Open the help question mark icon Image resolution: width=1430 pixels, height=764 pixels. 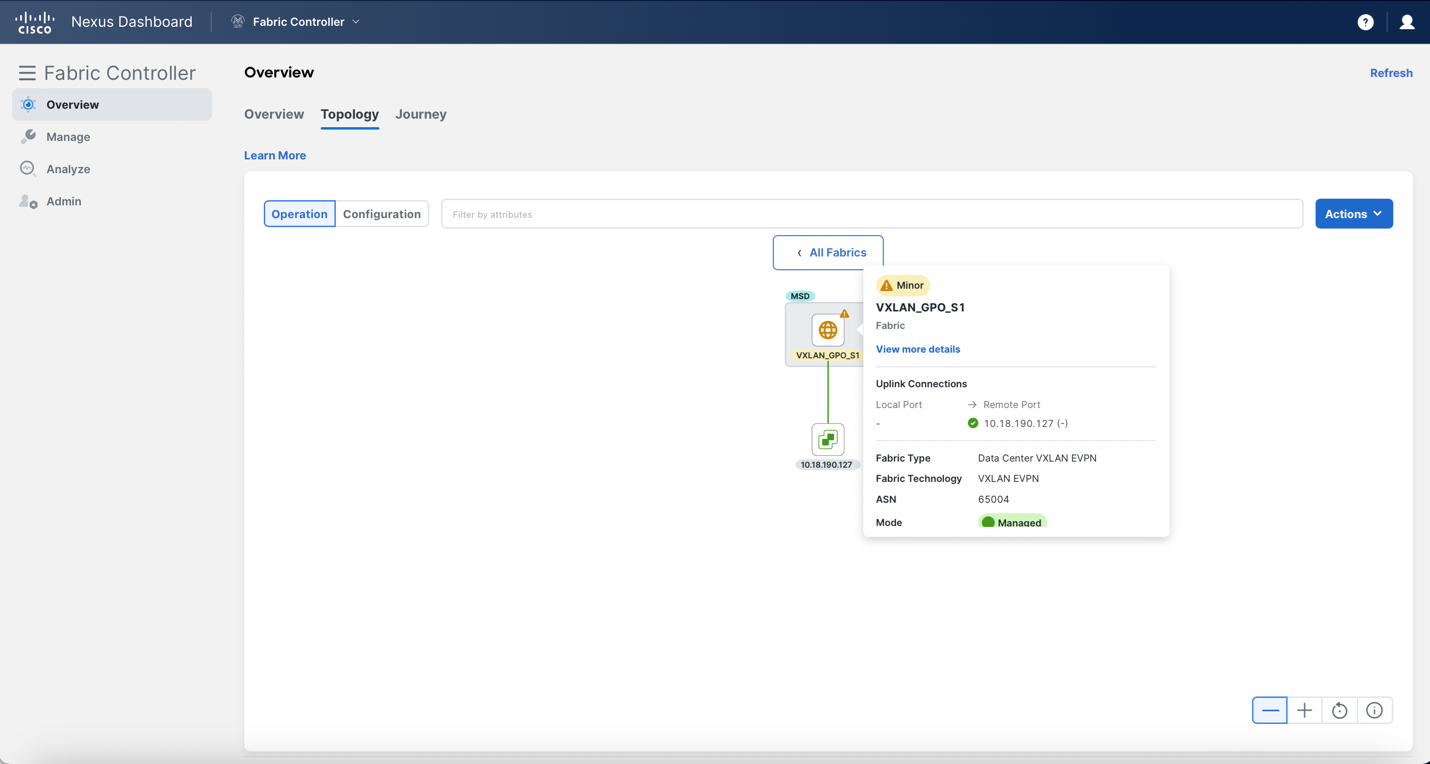(x=1365, y=22)
